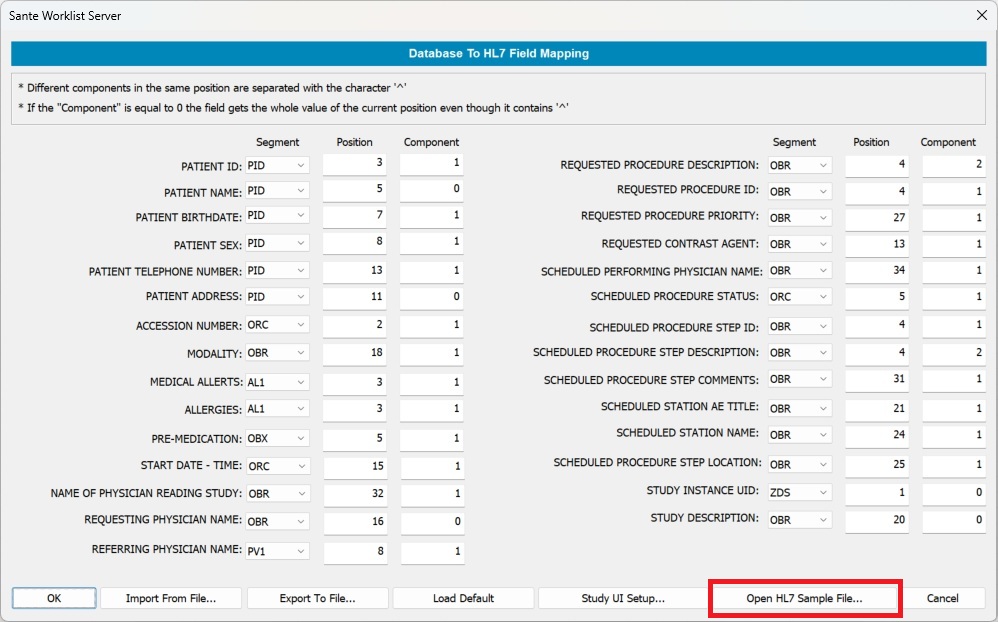Open Patient Telephone Number segment dropdown
The image size is (998, 622).
point(277,271)
